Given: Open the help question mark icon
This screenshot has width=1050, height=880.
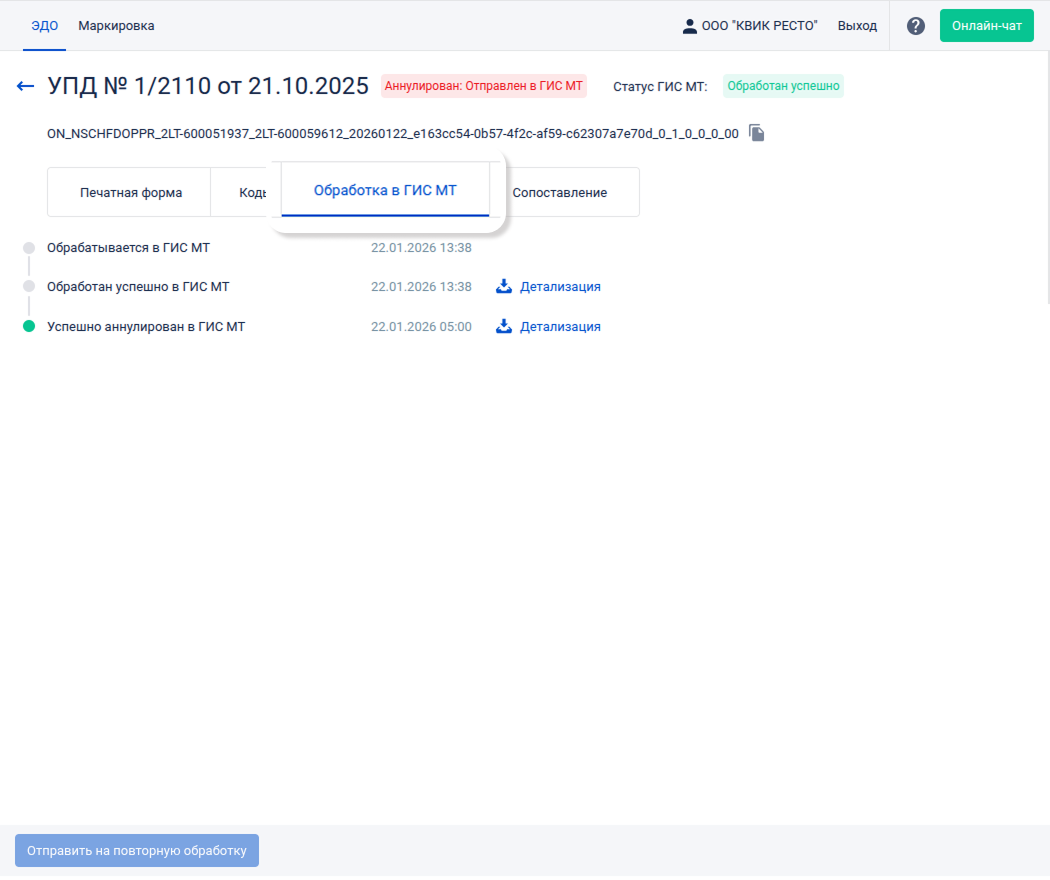Looking at the screenshot, I should coord(915,26).
